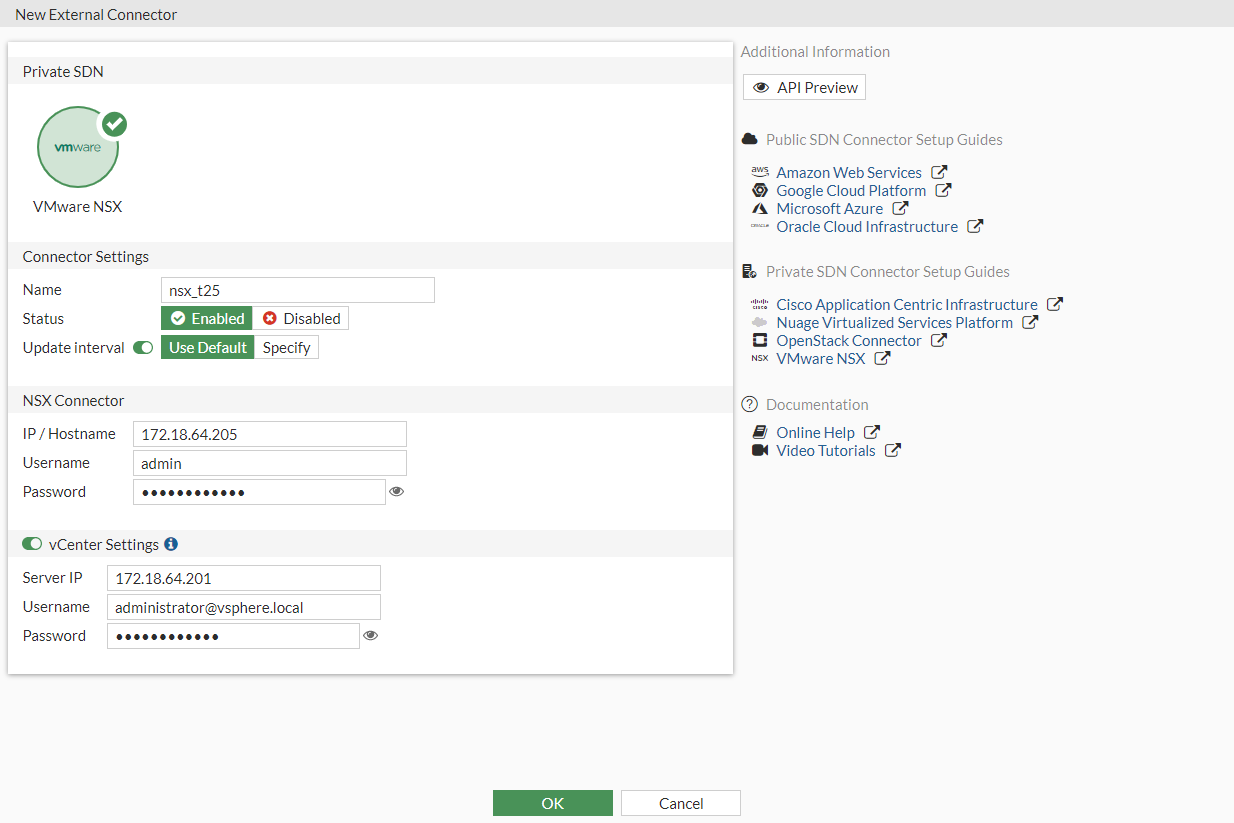Click the OK button
The height and width of the screenshot is (823, 1234).
tap(552, 803)
